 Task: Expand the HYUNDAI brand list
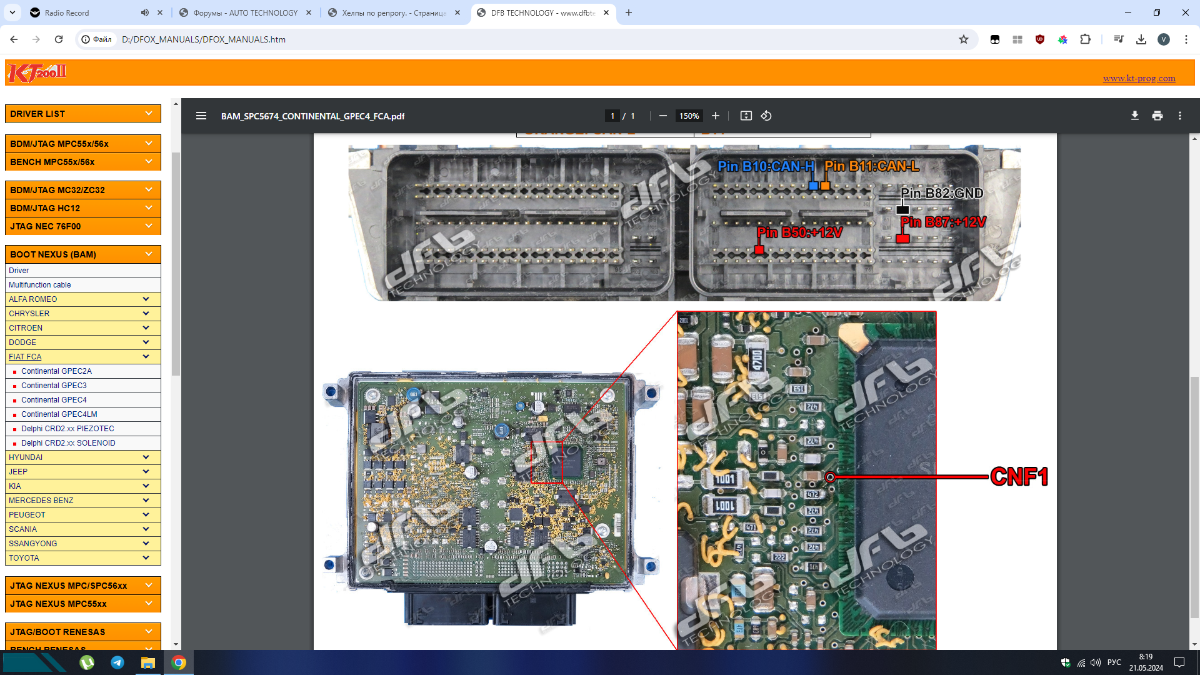(x=83, y=457)
